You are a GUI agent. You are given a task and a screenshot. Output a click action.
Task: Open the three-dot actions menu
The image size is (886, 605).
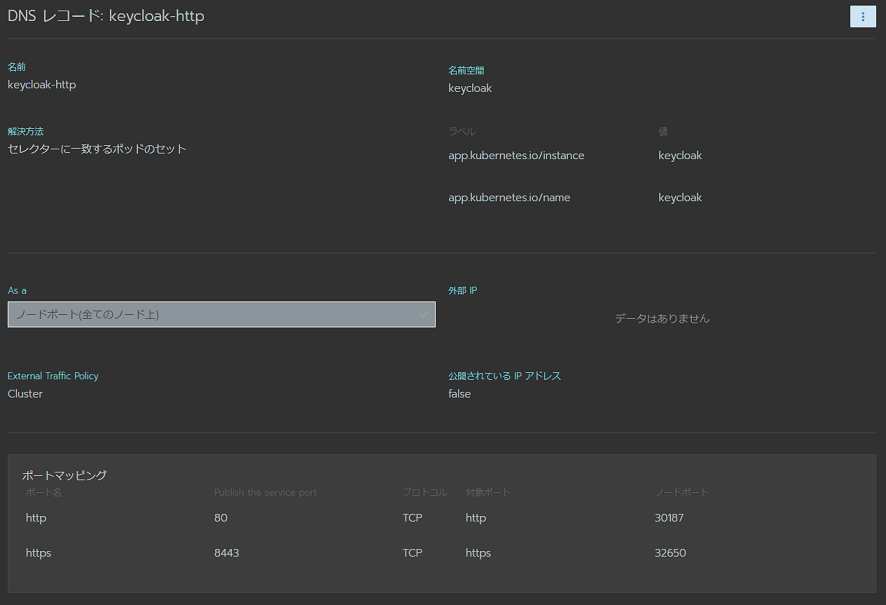862,16
